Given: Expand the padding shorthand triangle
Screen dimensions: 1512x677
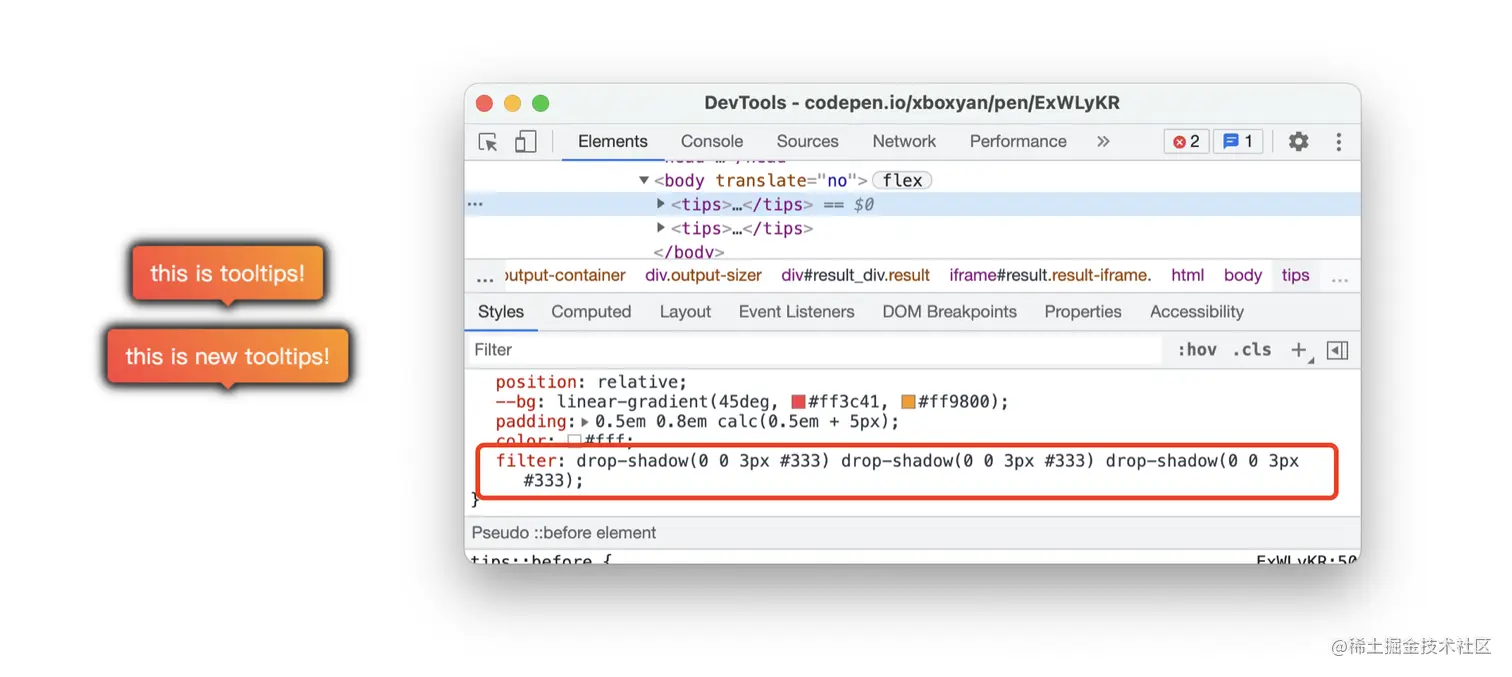Looking at the screenshot, I should click(x=585, y=422).
